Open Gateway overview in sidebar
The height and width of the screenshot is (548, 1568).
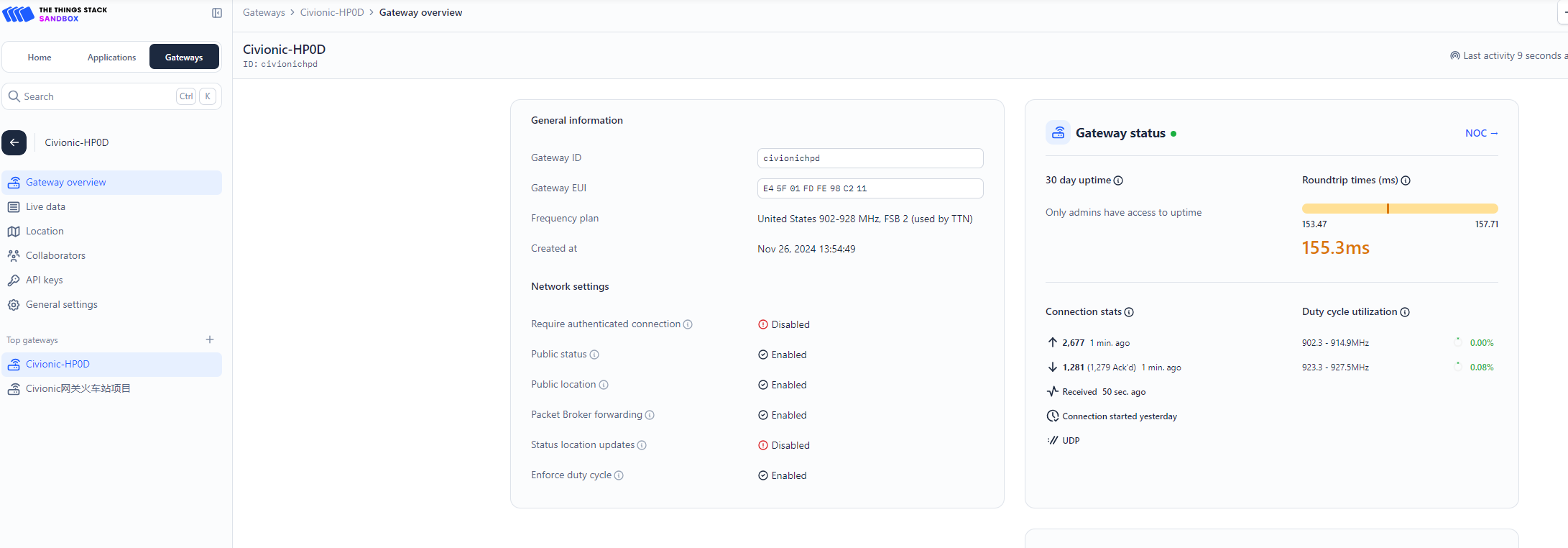pyautogui.click(x=112, y=183)
